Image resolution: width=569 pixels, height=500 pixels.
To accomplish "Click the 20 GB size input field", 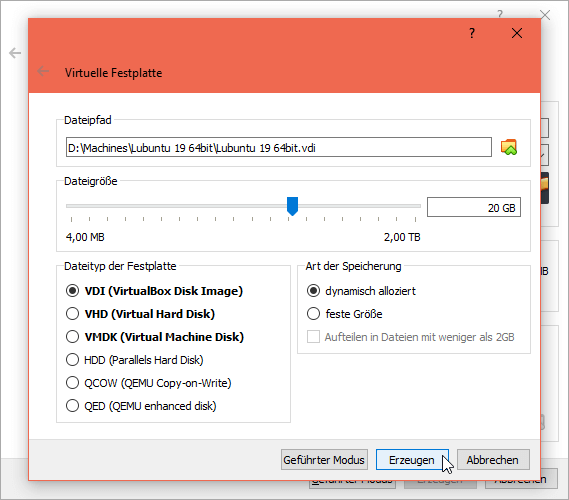I will click(474, 207).
